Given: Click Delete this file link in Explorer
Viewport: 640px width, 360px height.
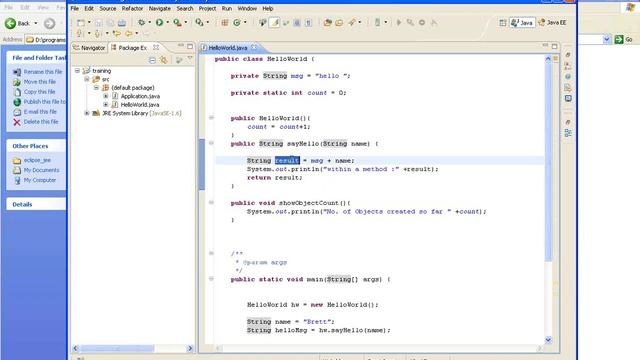Looking at the screenshot, I should click(41, 122).
